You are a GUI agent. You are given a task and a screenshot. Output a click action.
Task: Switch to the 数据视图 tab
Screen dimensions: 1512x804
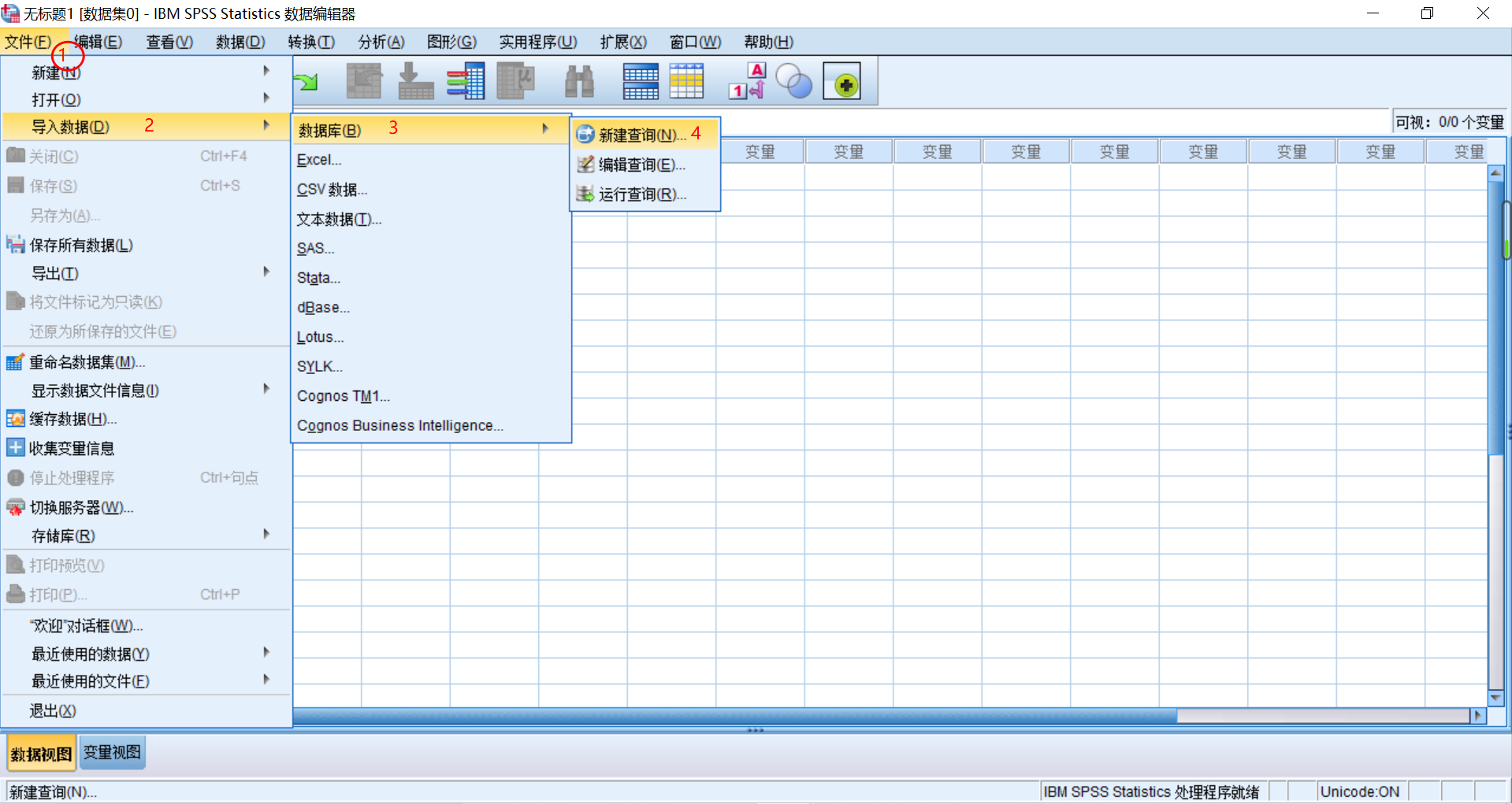pyautogui.click(x=41, y=754)
